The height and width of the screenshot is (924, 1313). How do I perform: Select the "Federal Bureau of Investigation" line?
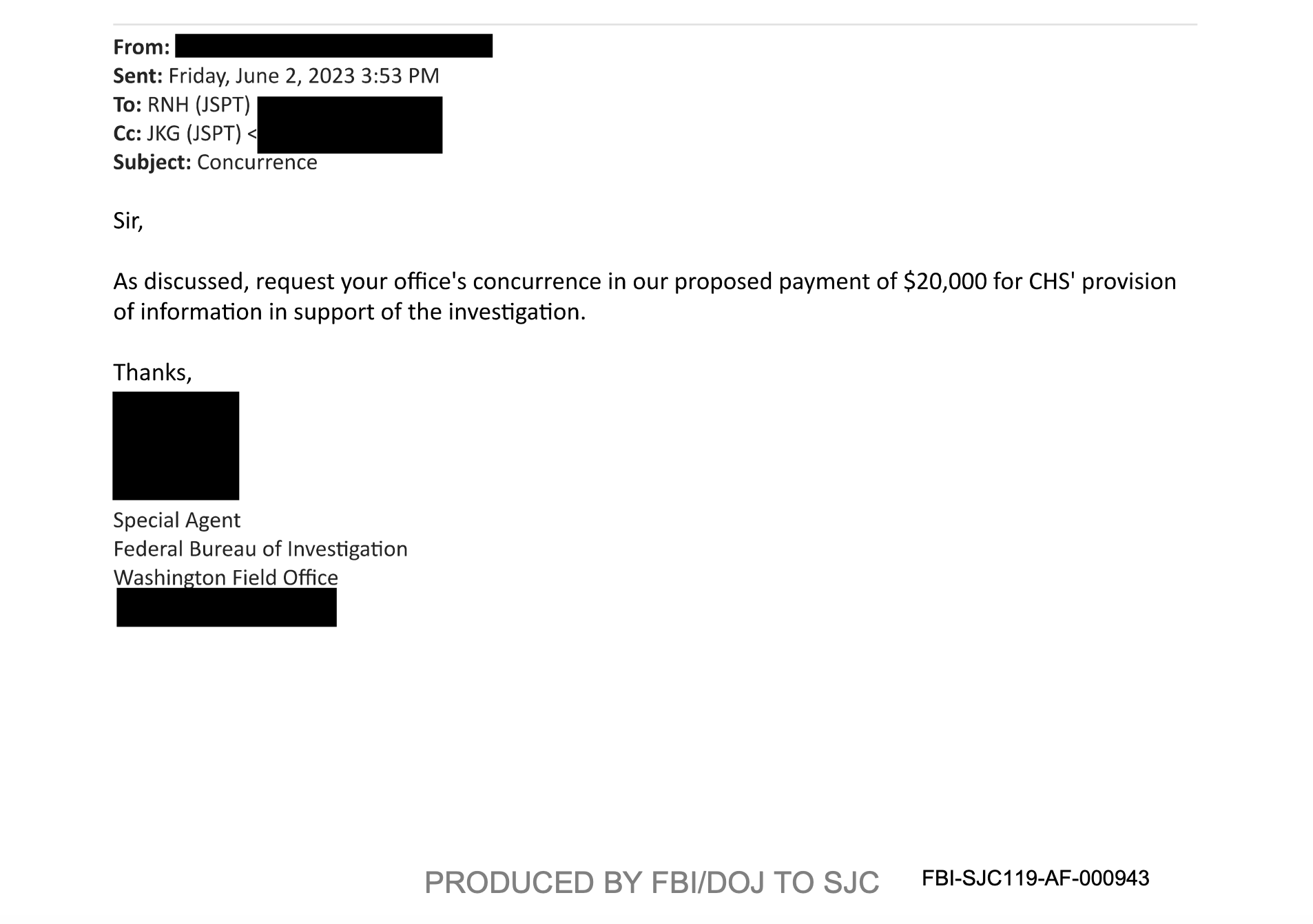click(x=260, y=549)
